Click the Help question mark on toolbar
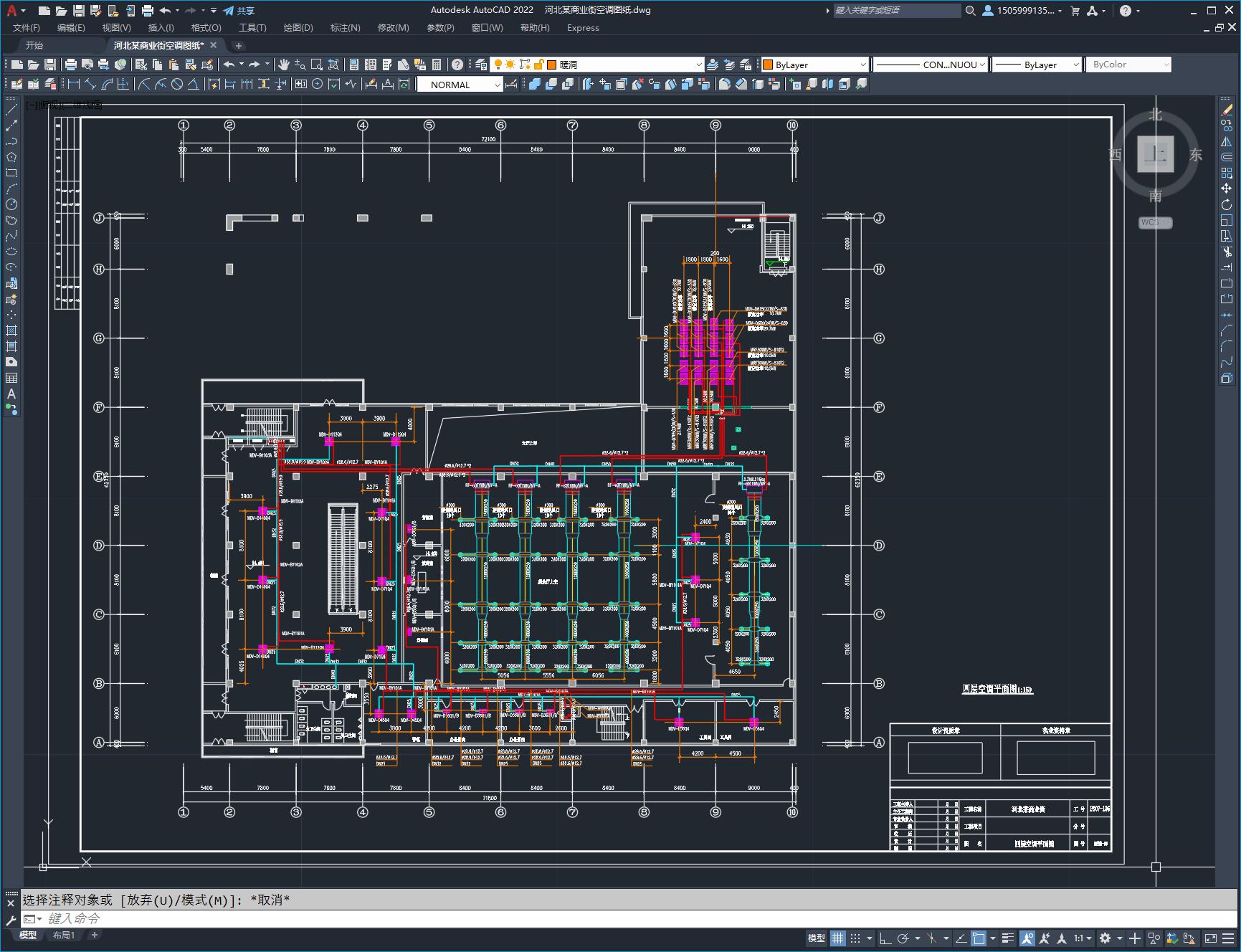Viewport: 1241px width, 952px height. coord(457,65)
